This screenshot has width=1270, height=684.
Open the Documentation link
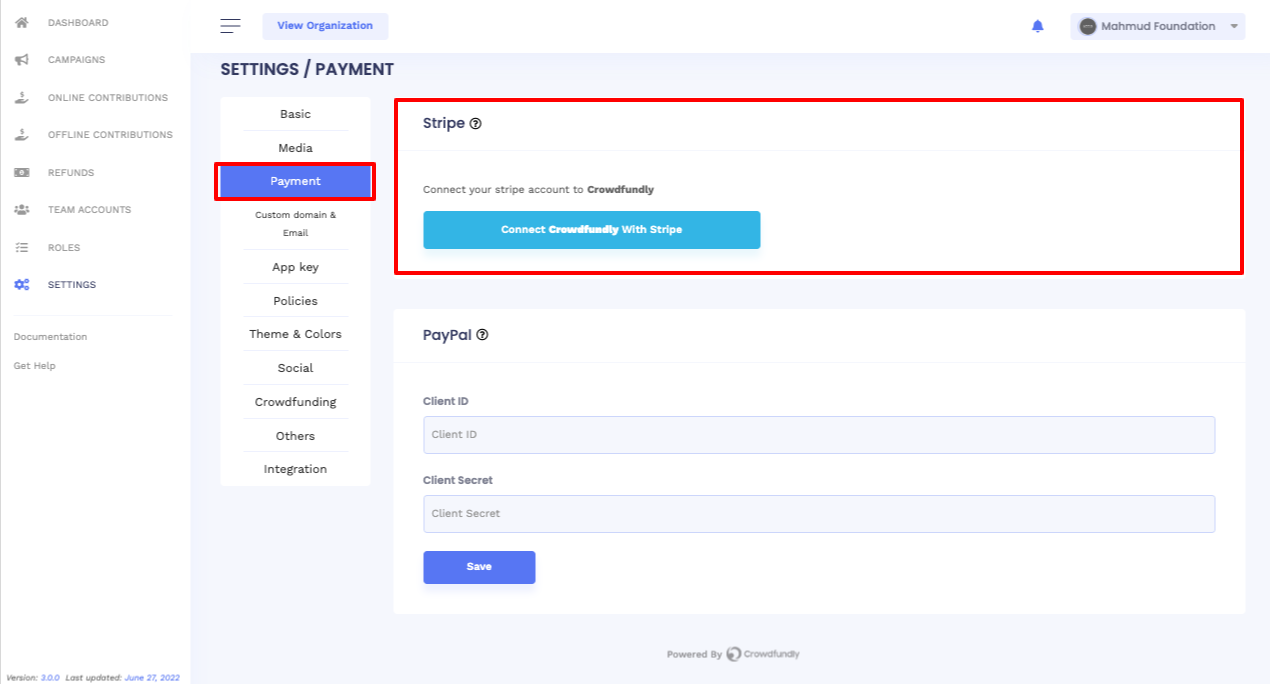pyautogui.click(x=50, y=337)
